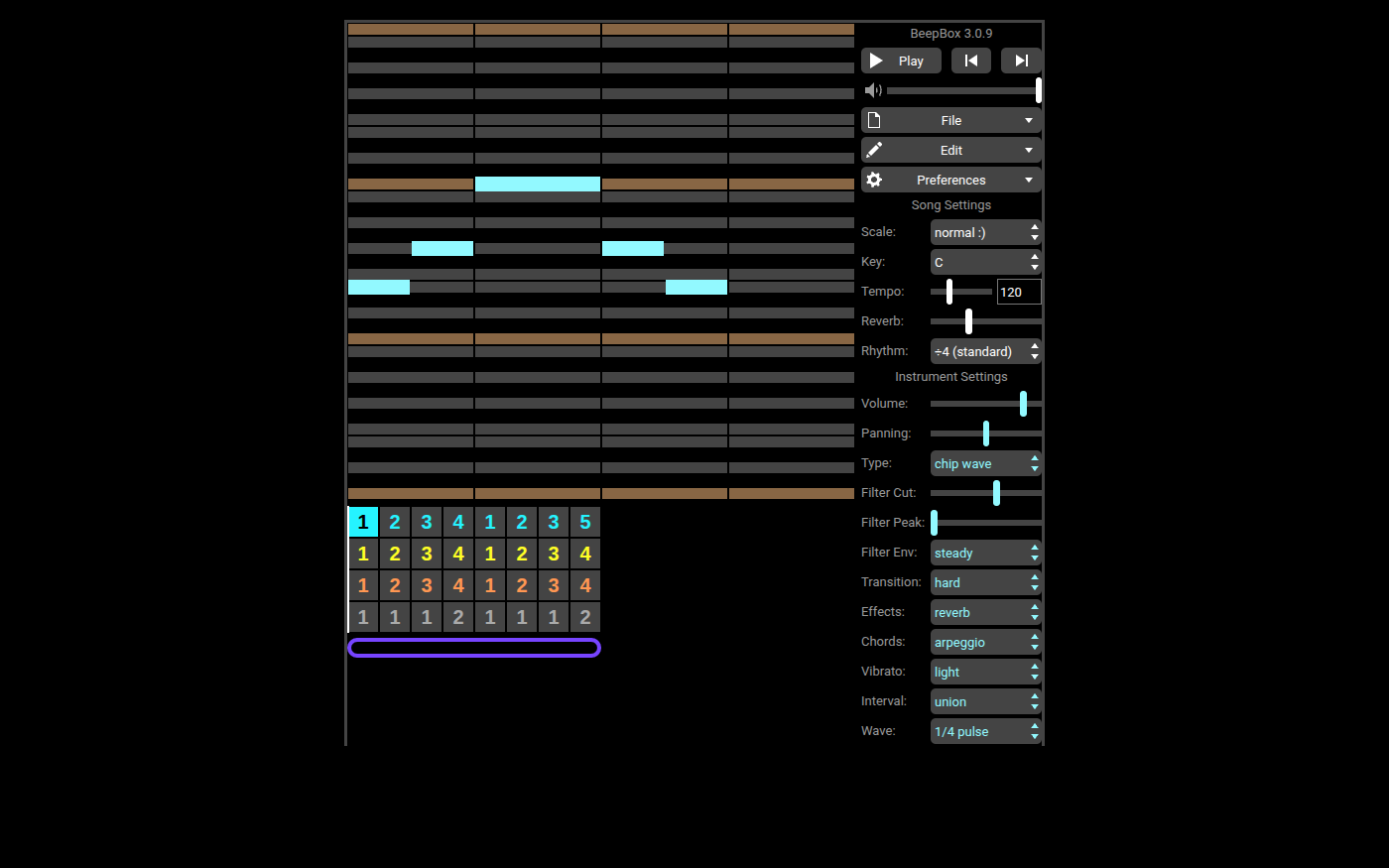
Task: Click the "Song Settings" heading
Action: point(951,205)
